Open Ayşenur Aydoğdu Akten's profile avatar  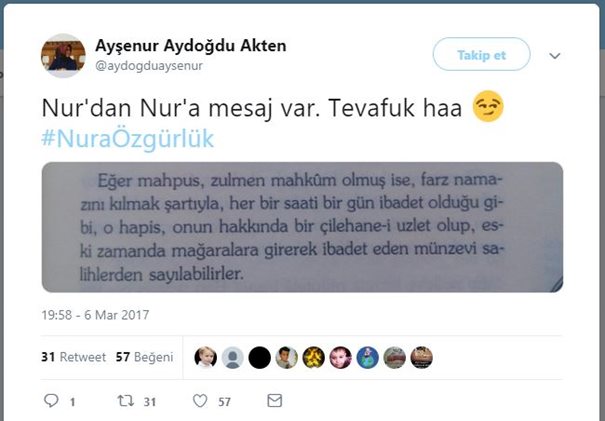pos(63,56)
